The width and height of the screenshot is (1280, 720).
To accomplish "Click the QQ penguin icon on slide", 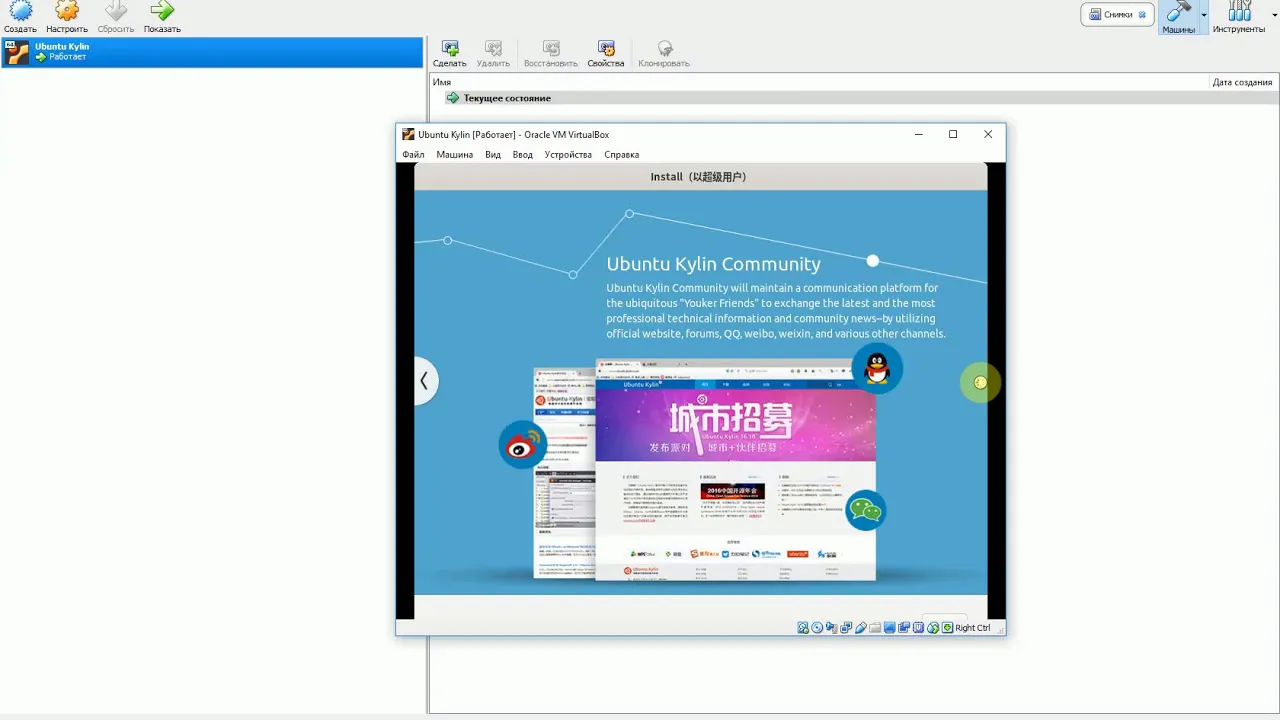I will tap(877, 368).
